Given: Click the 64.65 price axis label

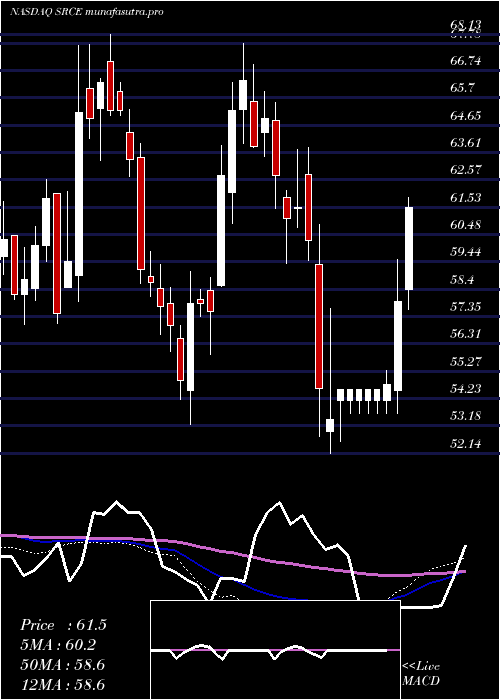Looking at the screenshot, I should coord(466,115).
